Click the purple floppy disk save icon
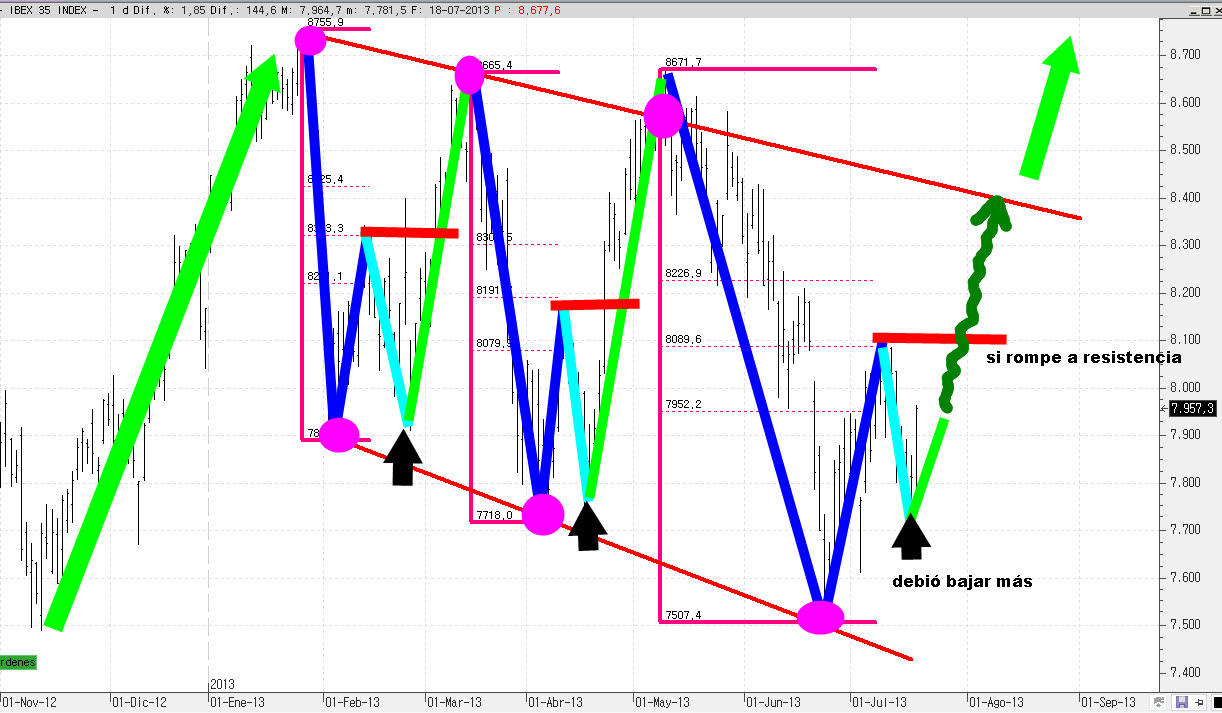This screenshot has width=1222, height=713. tap(1182, 703)
